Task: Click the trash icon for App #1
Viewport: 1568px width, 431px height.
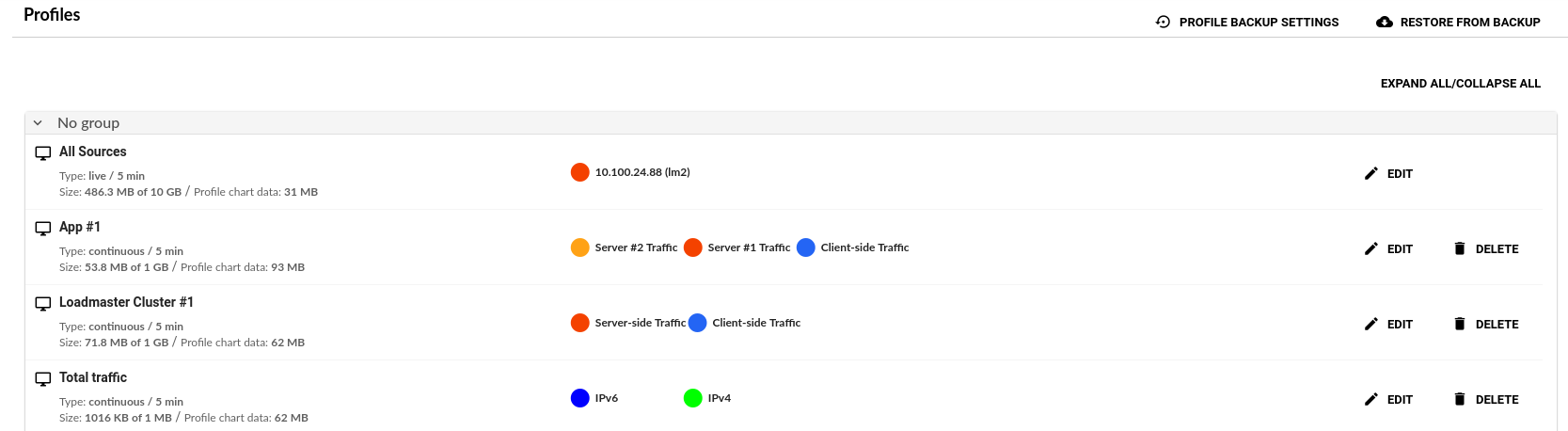Action: 1459,248
